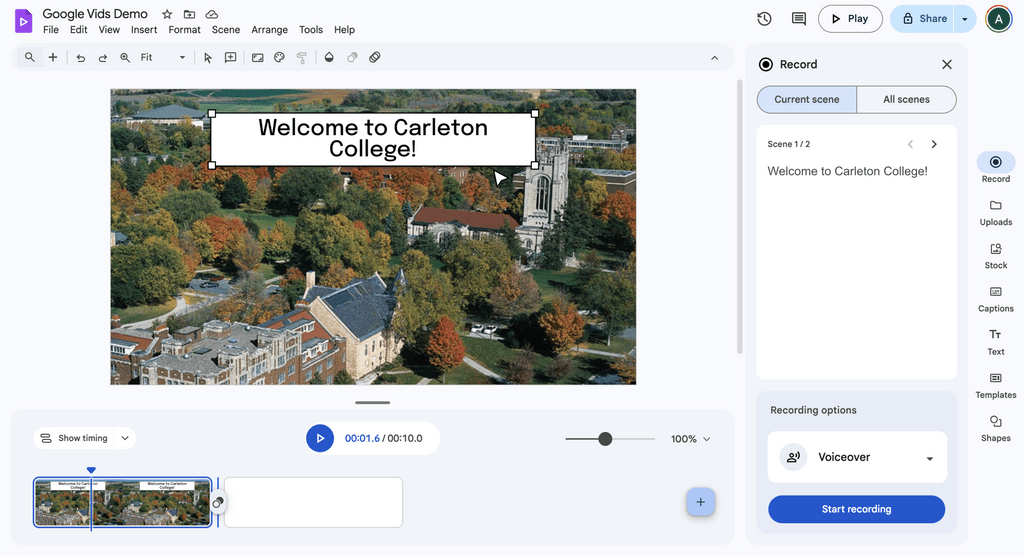The image size is (1024, 556).
Task: Open the Scene menu
Action: click(x=226, y=29)
